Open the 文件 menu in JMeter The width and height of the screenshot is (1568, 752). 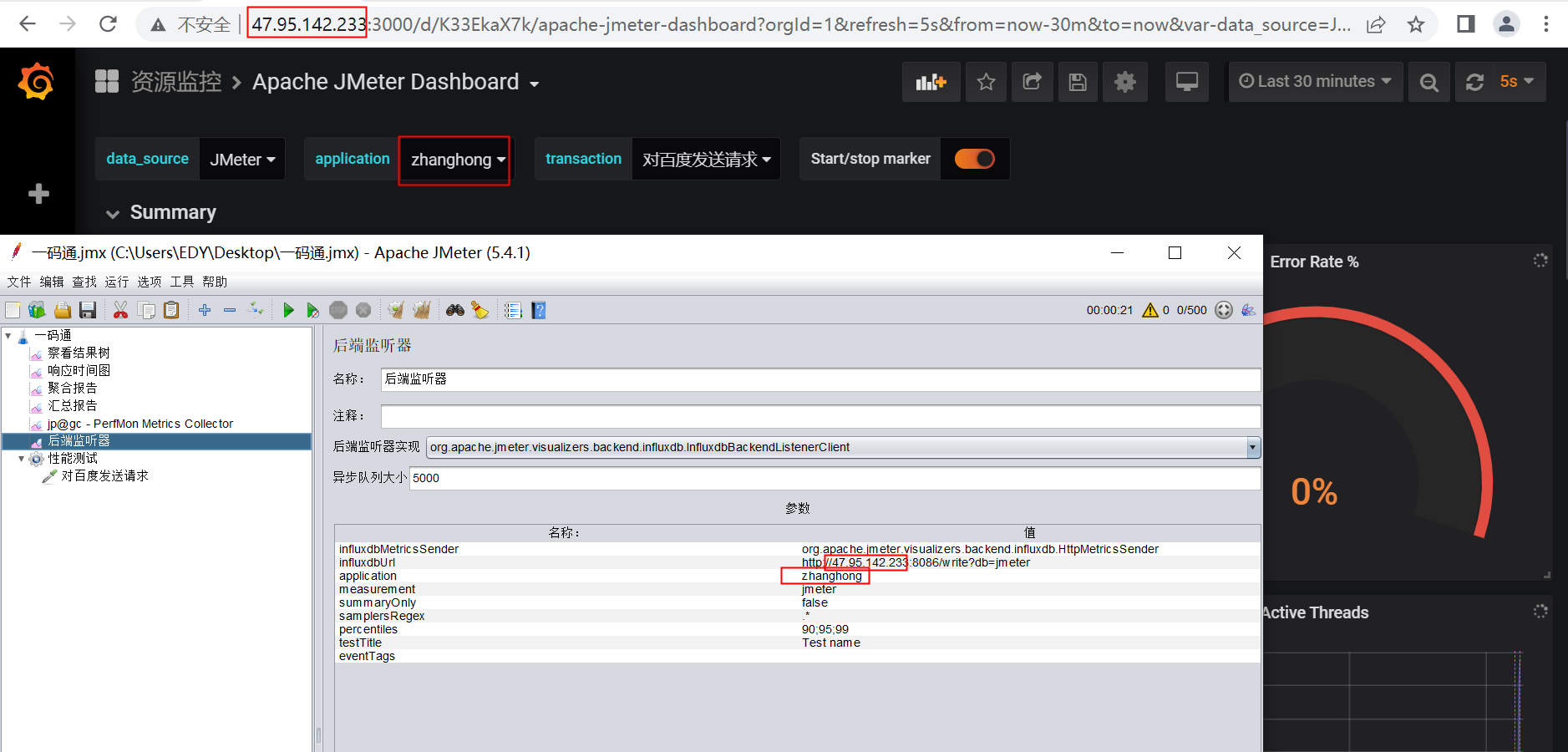[x=19, y=282]
